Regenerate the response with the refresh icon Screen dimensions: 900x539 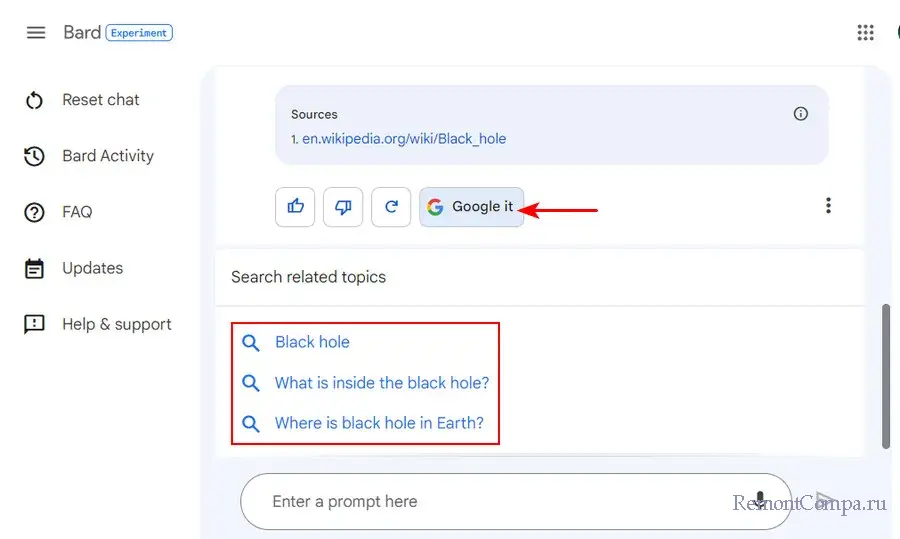tap(391, 207)
